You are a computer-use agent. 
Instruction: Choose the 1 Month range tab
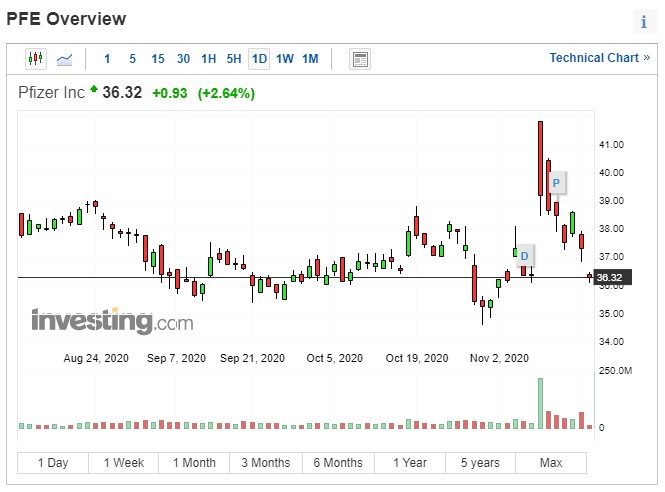(x=194, y=463)
